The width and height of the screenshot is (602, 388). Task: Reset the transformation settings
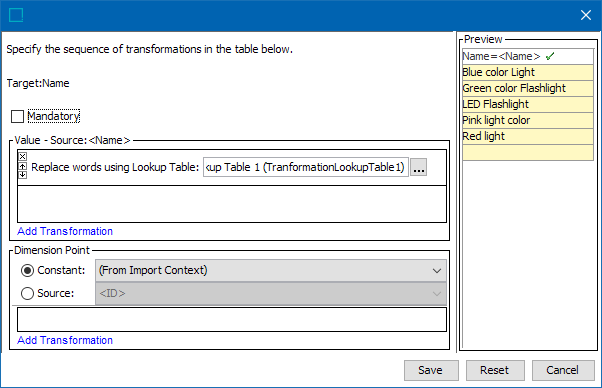495,370
